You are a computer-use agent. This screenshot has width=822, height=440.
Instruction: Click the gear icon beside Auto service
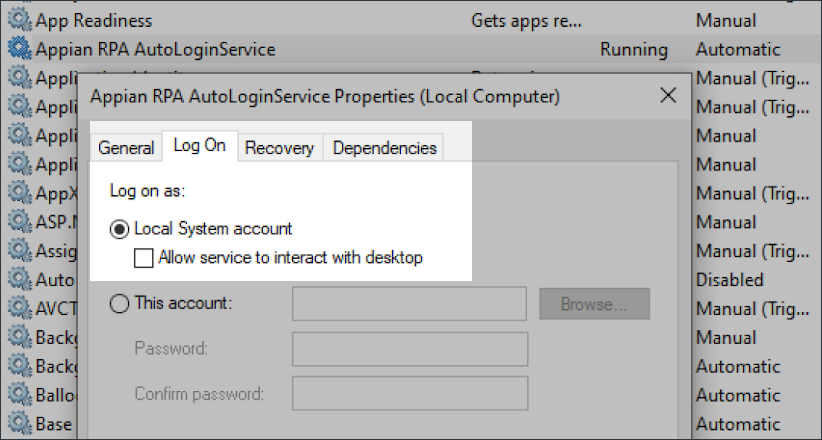(20, 280)
